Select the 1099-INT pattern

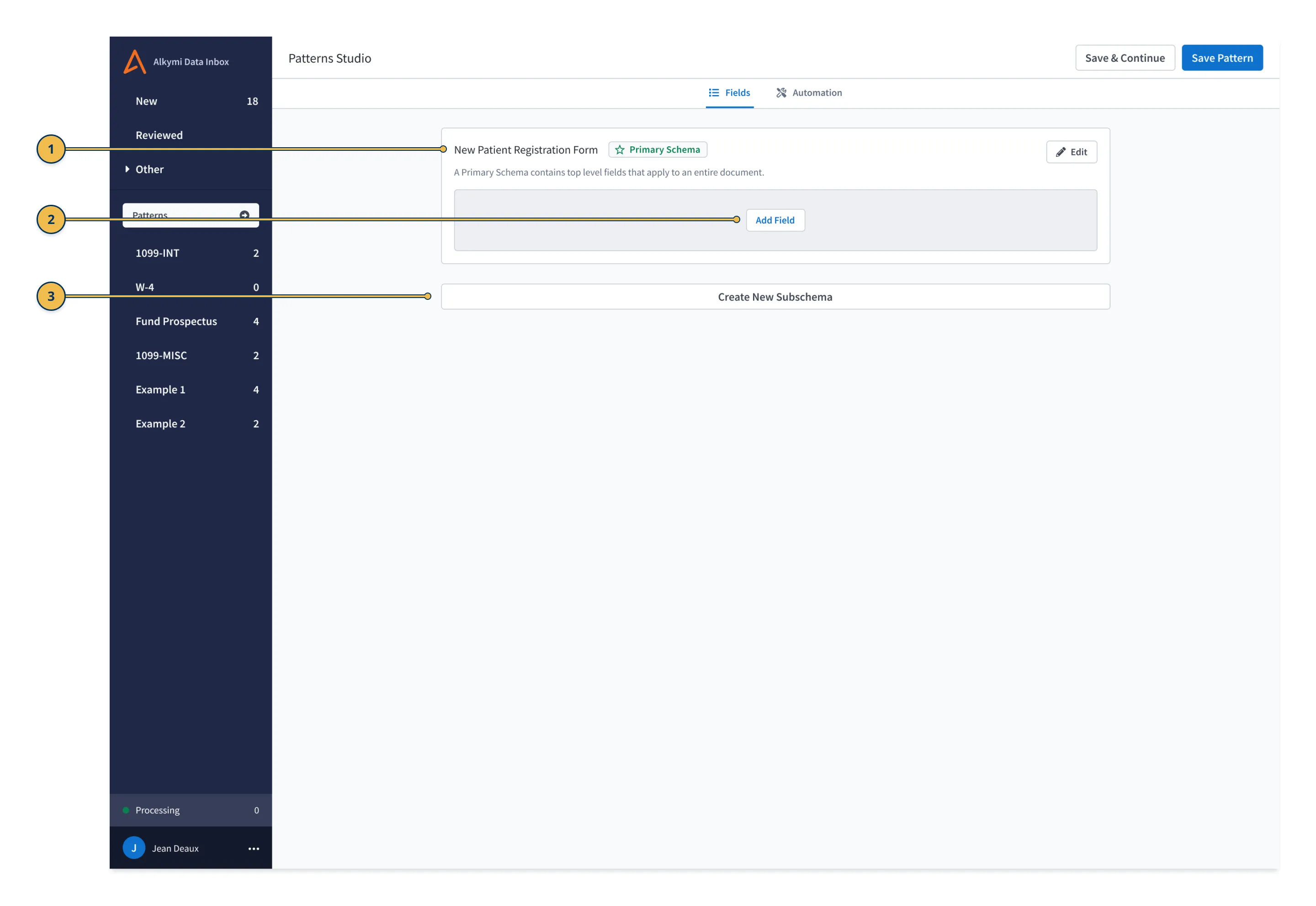click(191, 253)
